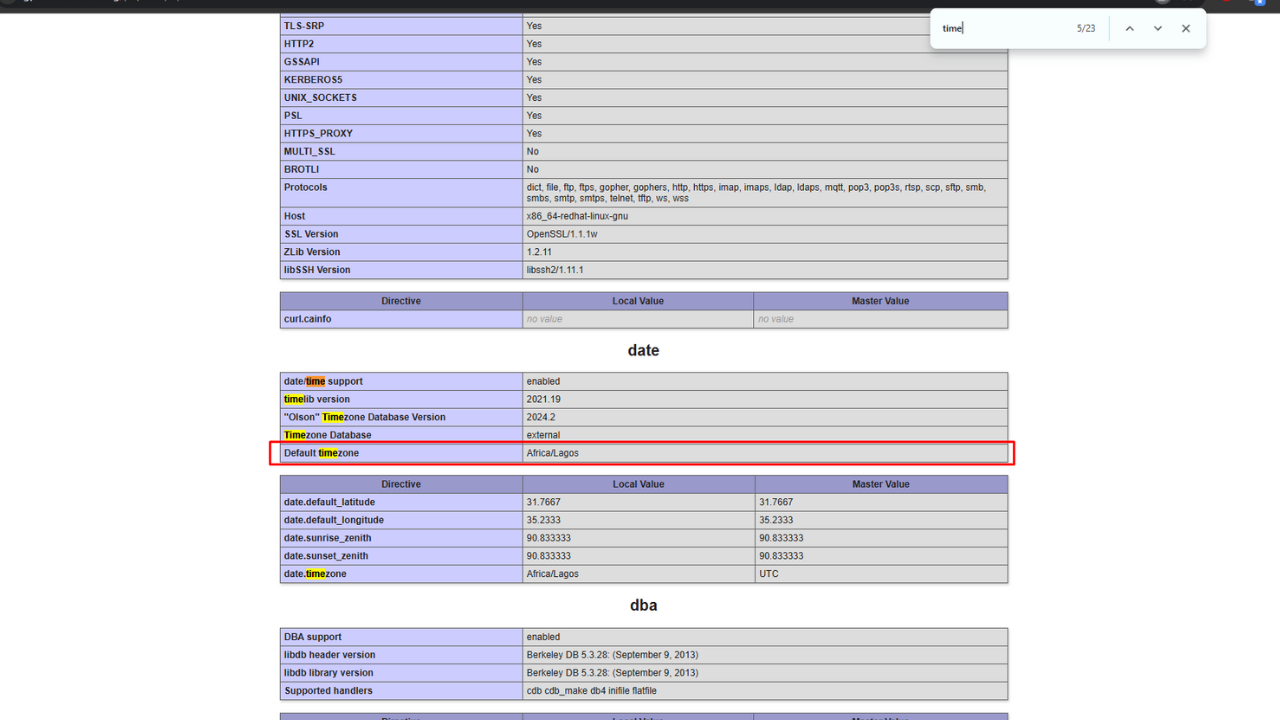
Task: Click the "Default timezone" row label
Action: click(321, 453)
